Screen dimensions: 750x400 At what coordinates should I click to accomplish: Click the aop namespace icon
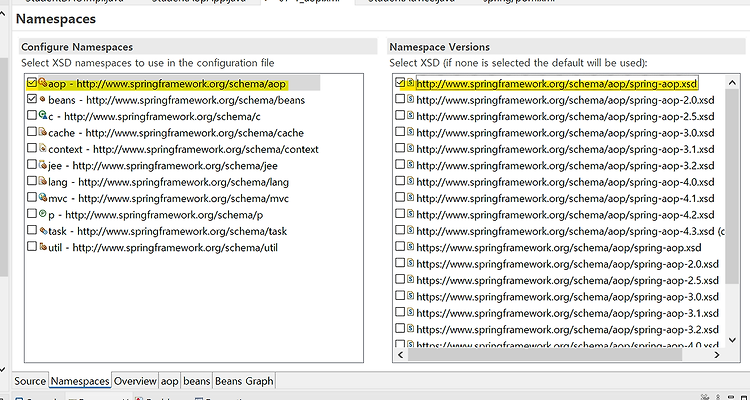point(43,83)
